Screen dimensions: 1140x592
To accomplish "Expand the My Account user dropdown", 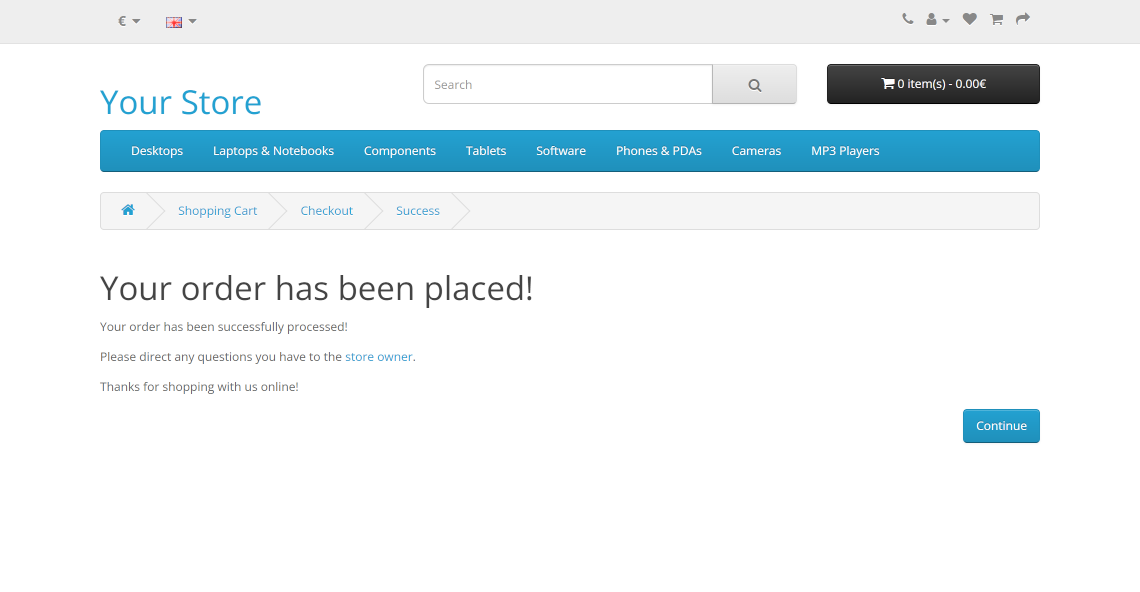I will (937, 19).
